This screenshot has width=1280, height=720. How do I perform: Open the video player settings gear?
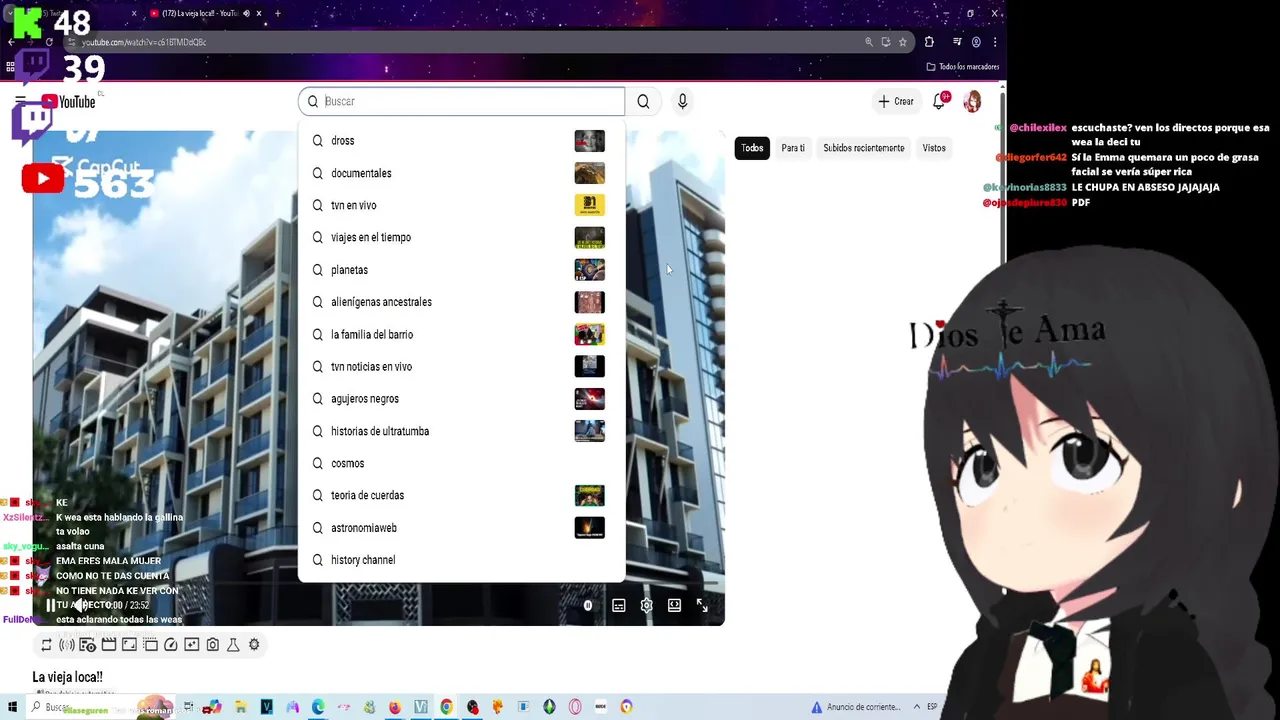pos(647,605)
